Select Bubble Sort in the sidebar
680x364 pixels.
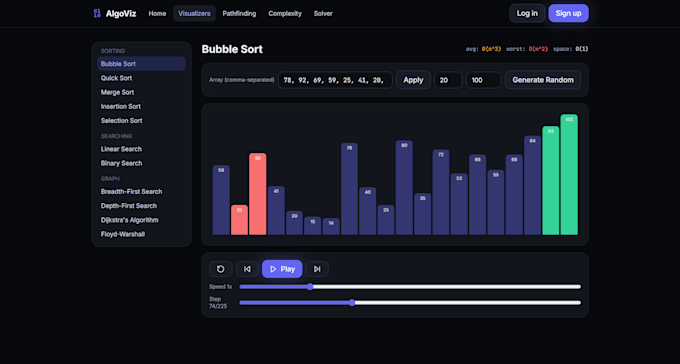[x=141, y=64]
